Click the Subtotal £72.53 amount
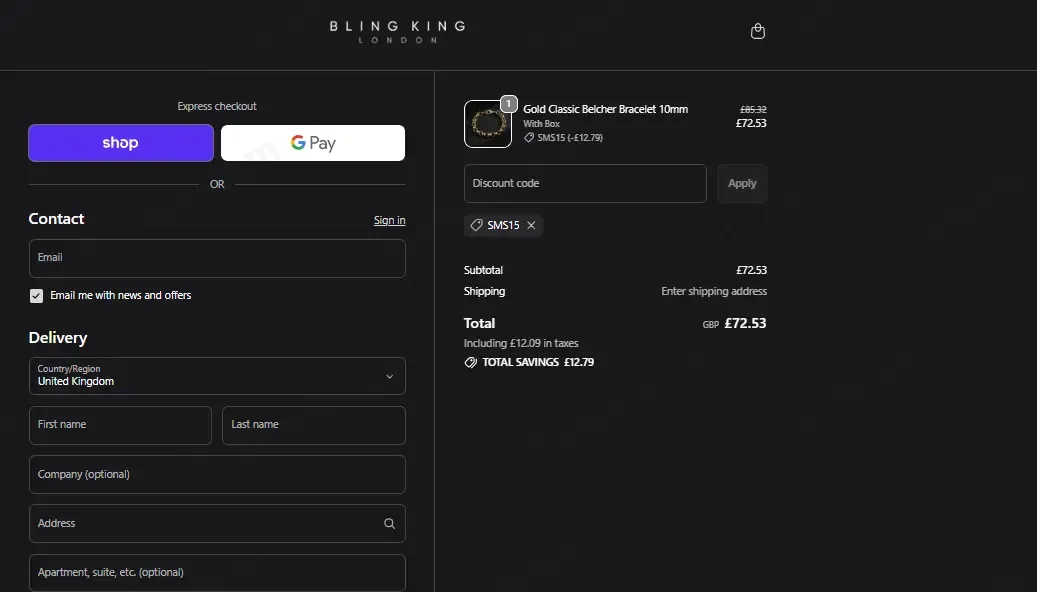The width and height of the screenshot is (1037, 592). [751, 270]
